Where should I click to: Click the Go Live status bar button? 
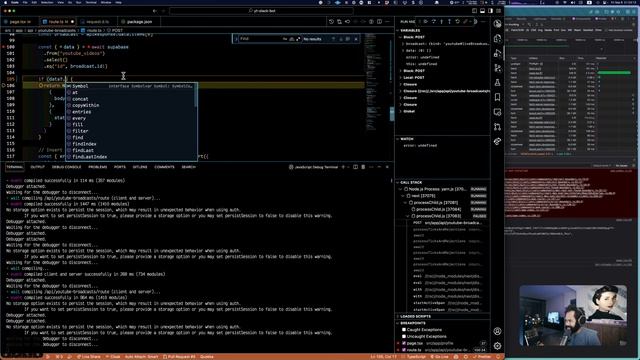click(440, 357)
